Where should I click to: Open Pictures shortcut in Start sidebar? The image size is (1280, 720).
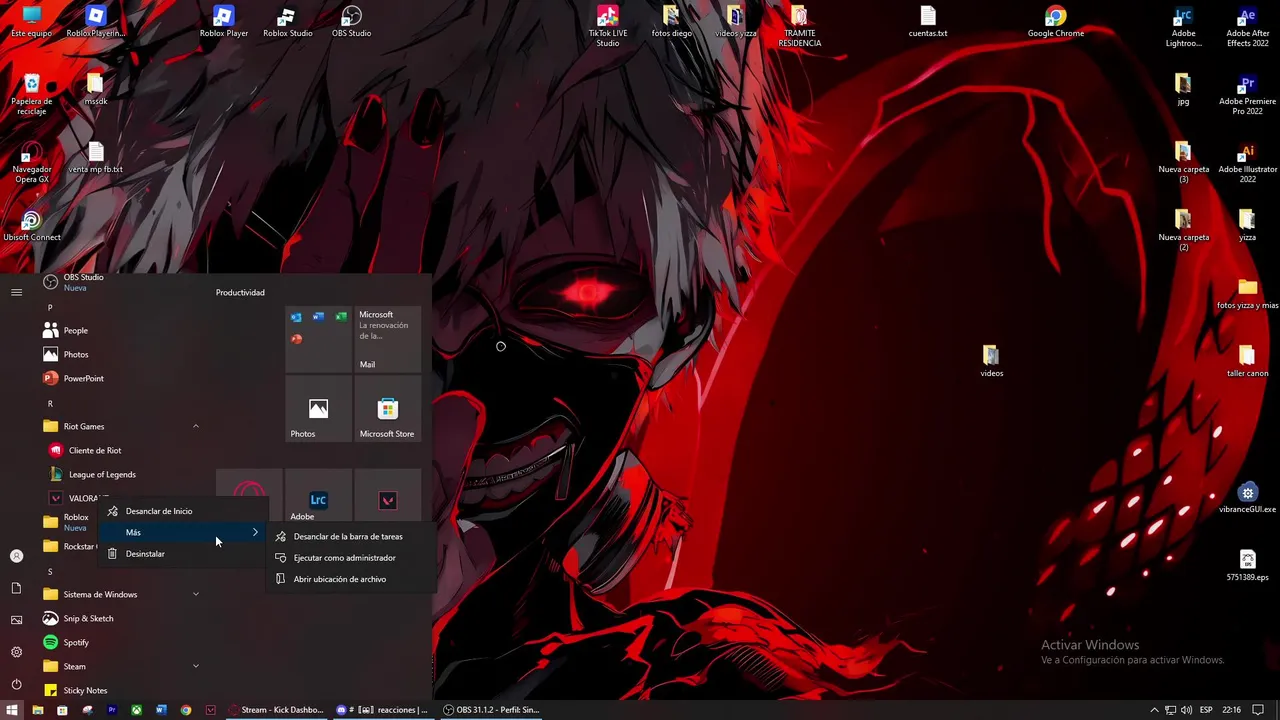pyautogui.click(x=16, y=620)
